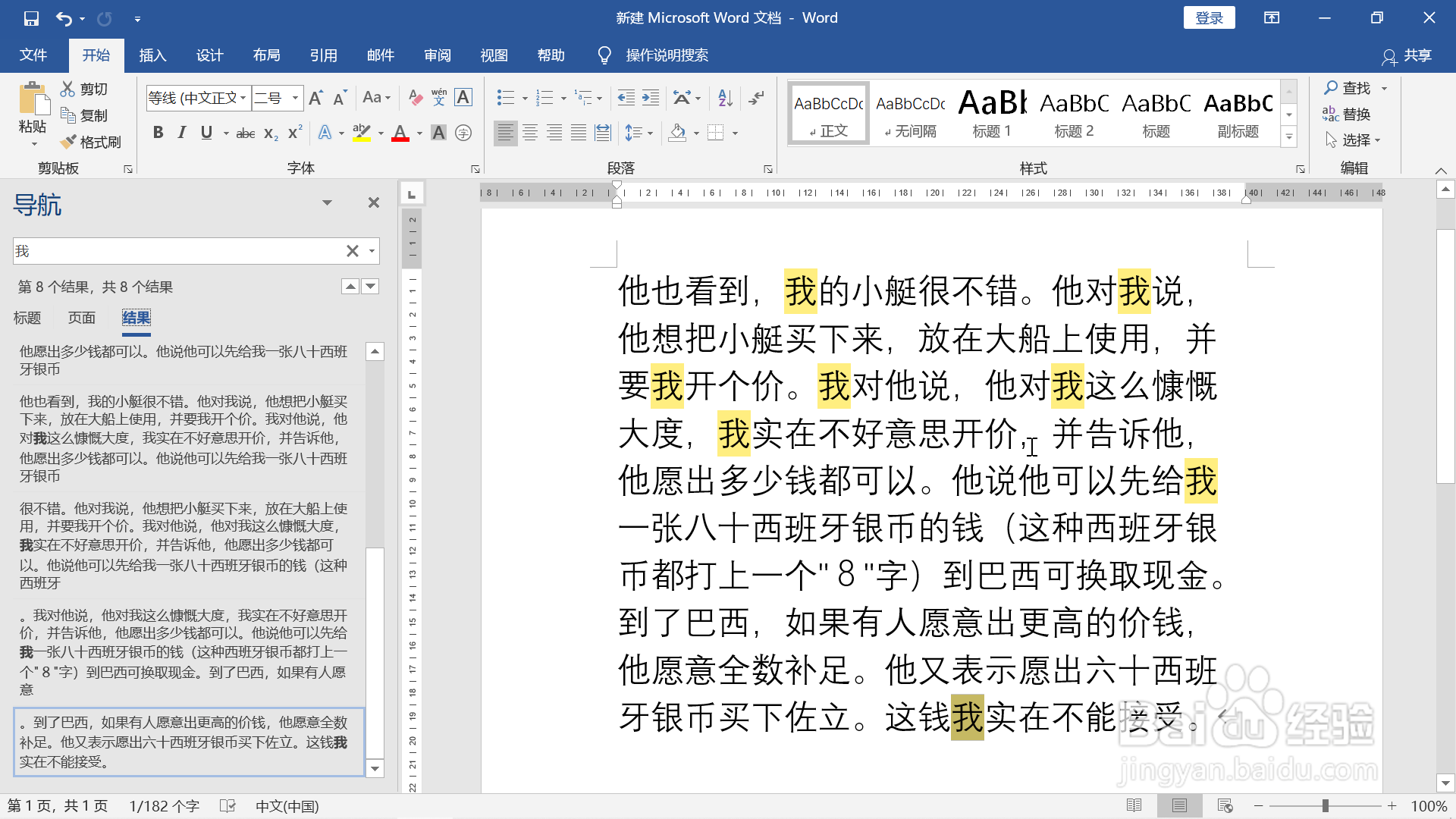The image size is (1456, 819).
Task: Toggle subscript formatting
Action: 269,133
